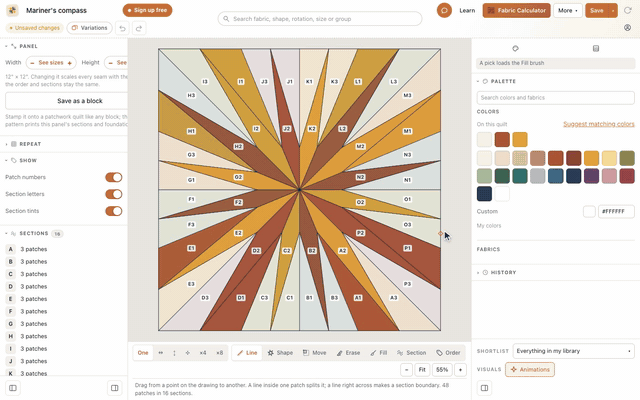This screenshot has height=400, width=640.
Task: Open the palette tab icon in right panel
Action: pos(515,49)
